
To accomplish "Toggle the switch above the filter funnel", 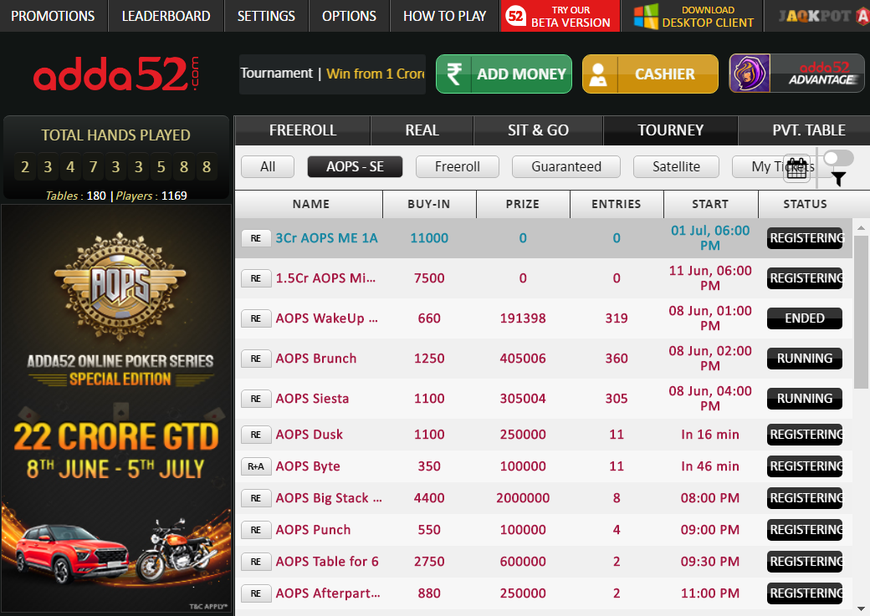I will pyautogui.click(x=838, y=158).
